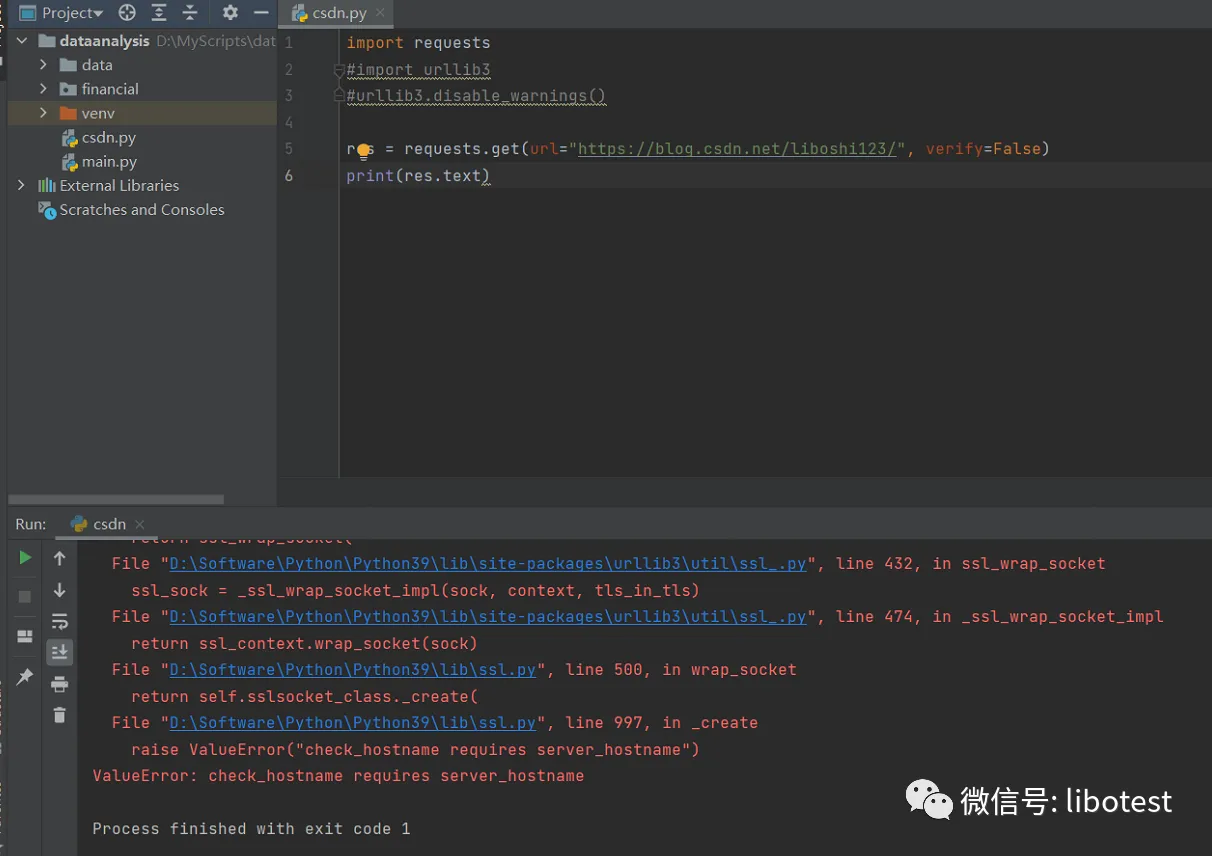Click the Expand All icon in Project panel
Screen dimensions: 1212x856
coord(159,13)
